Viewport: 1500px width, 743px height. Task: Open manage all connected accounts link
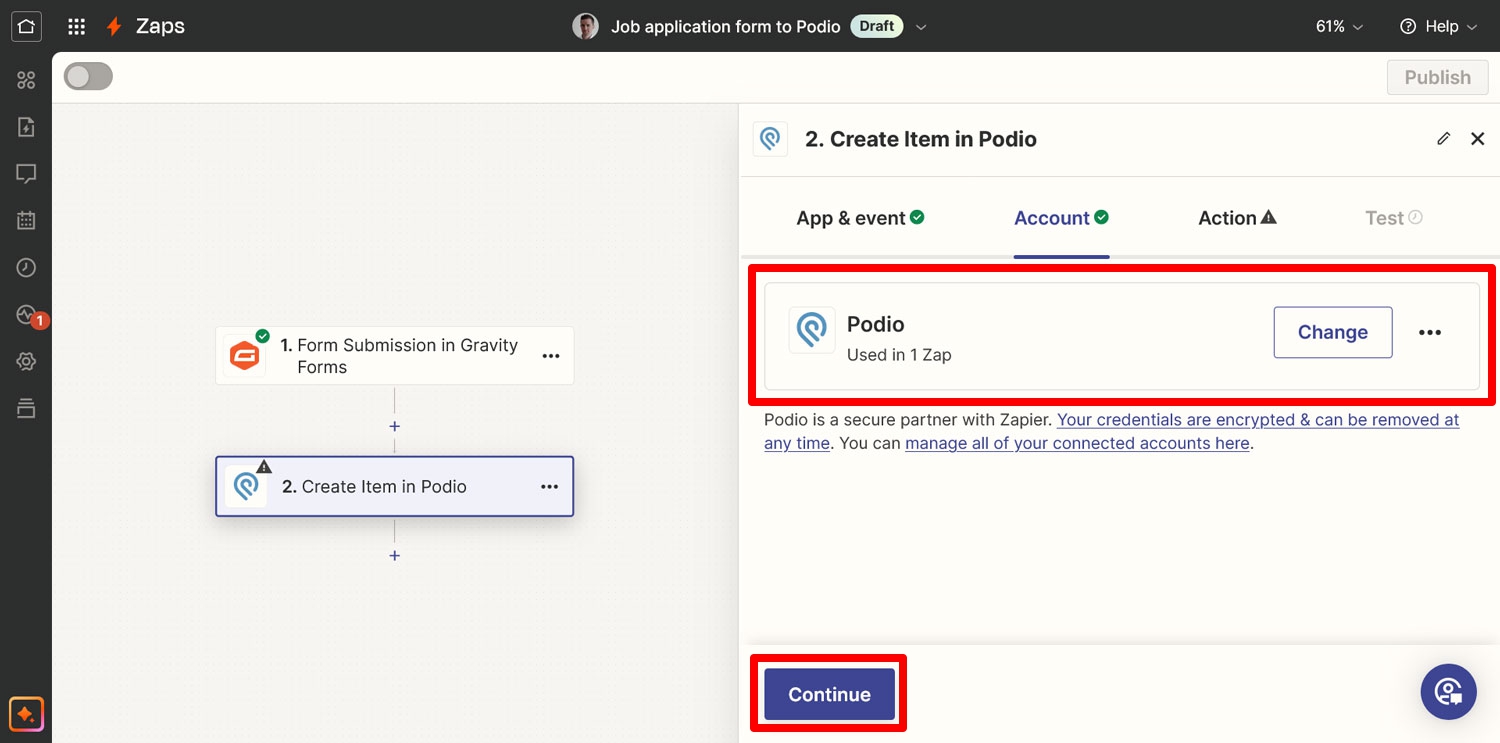[x=1077, y=443]
